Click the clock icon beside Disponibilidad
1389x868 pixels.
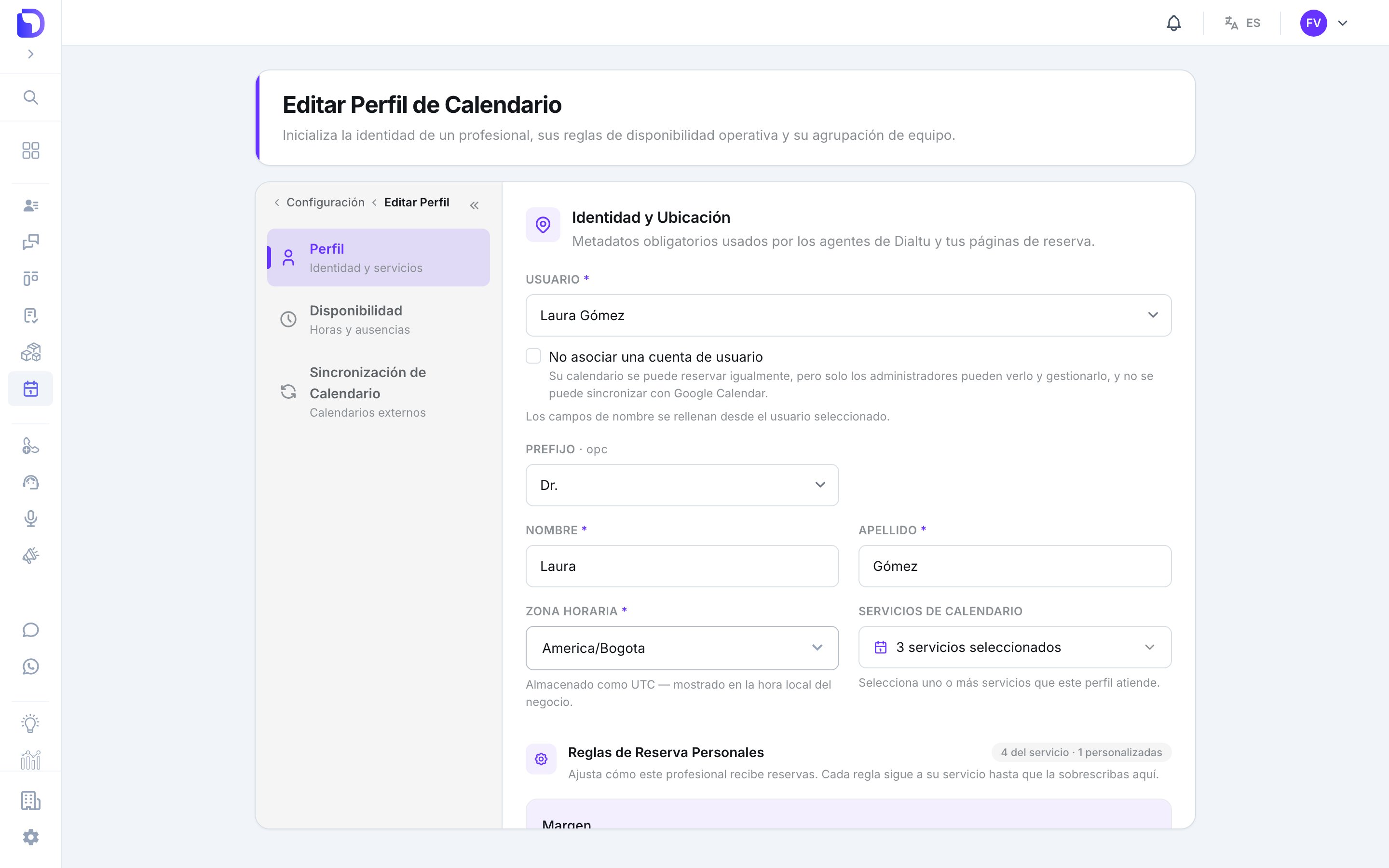tap(288, 319)
